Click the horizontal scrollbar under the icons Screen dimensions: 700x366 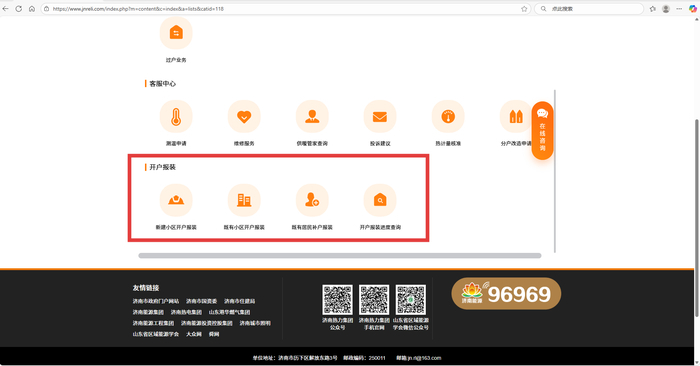(x=340, y=256)
